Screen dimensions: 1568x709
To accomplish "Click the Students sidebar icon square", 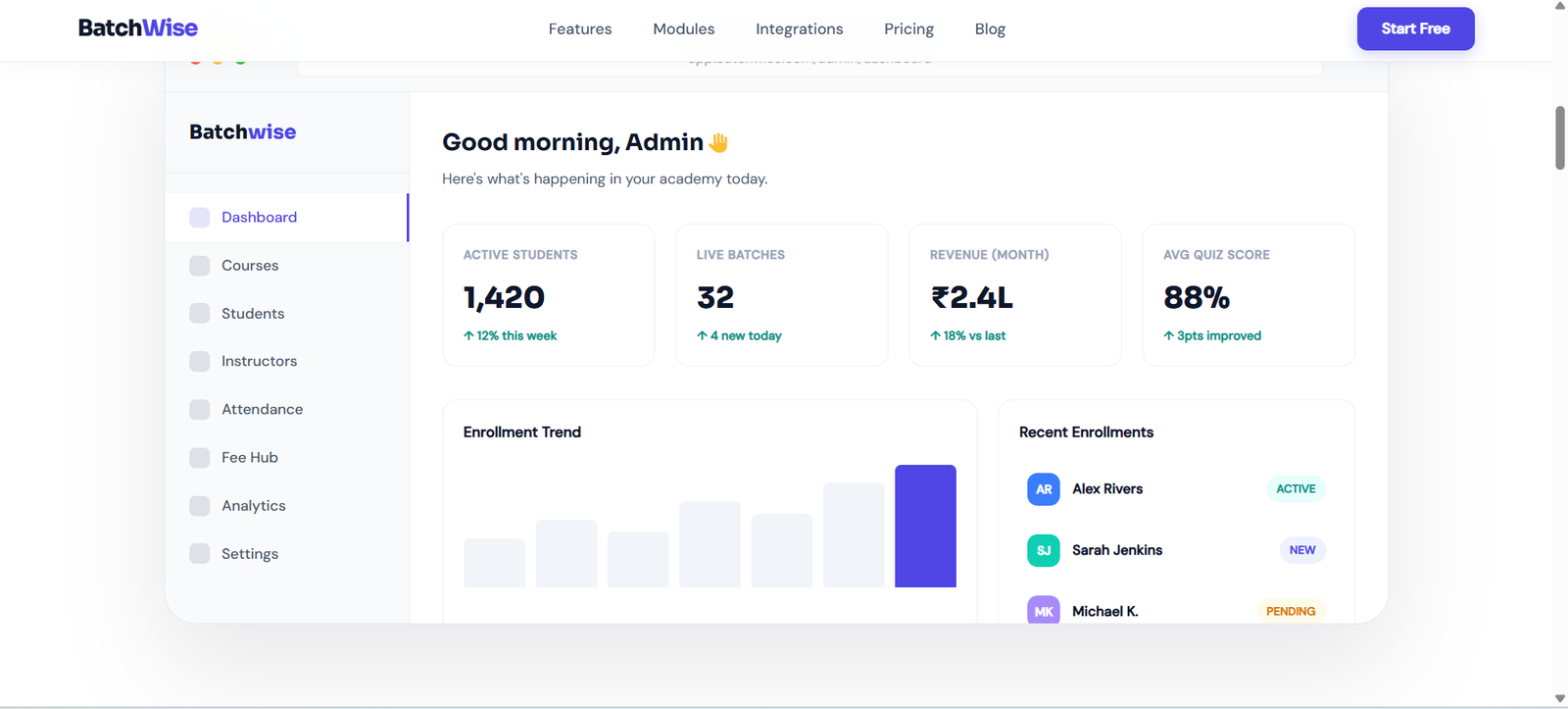I will [199, 314].
